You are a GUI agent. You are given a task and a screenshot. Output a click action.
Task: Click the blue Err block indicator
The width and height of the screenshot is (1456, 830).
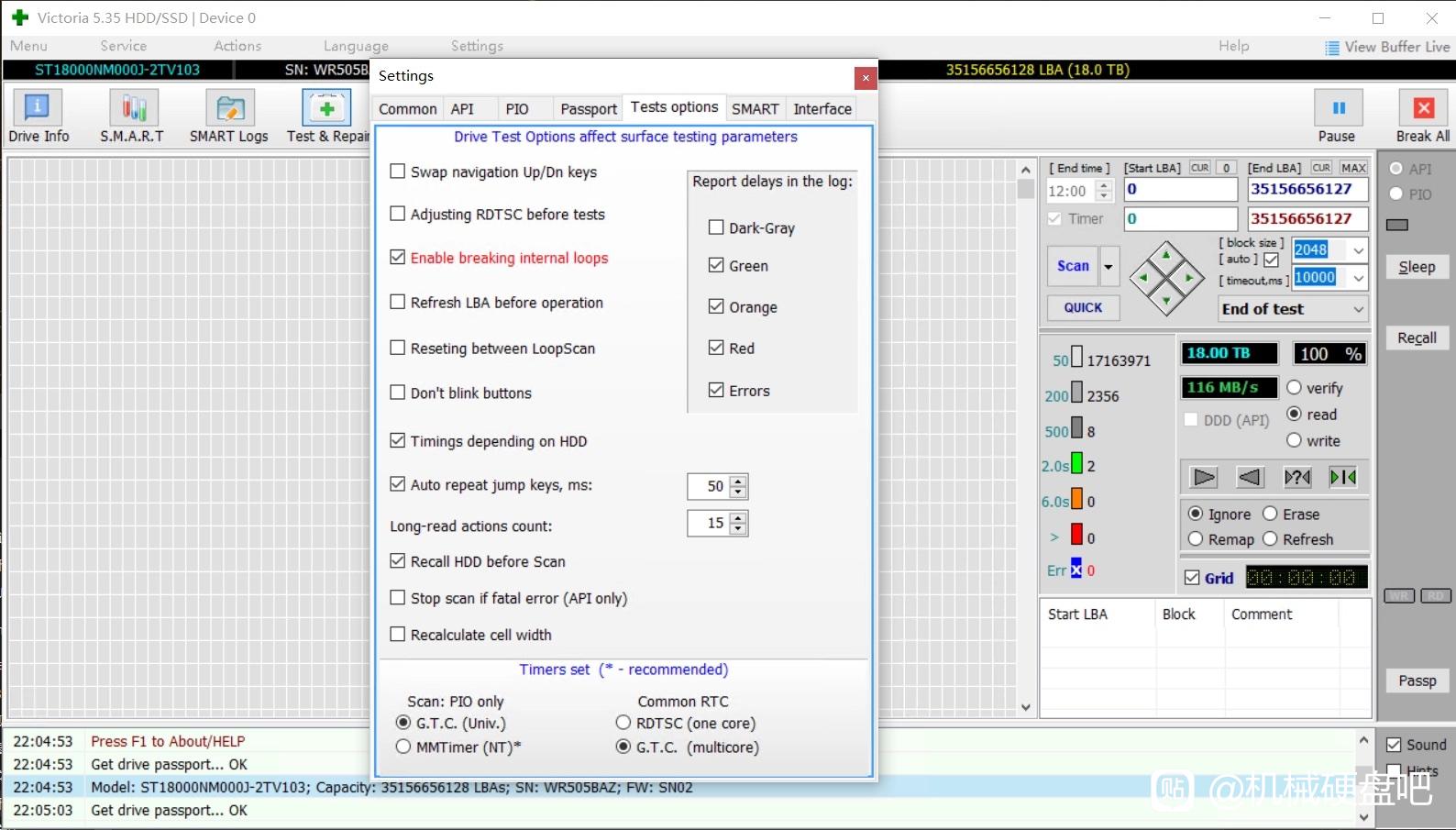[x=1076, y=569]
